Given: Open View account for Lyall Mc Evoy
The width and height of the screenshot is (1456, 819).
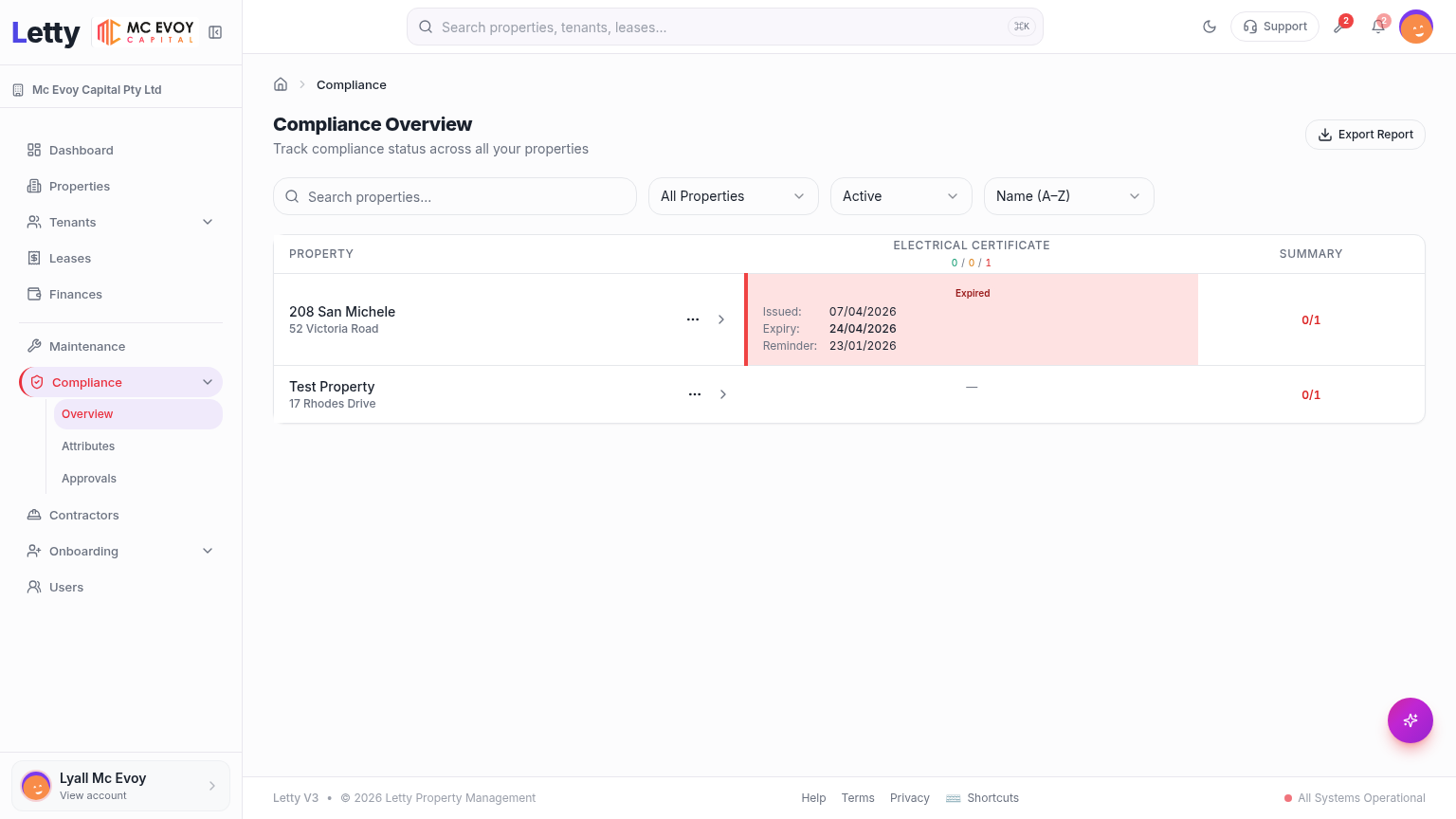Looking at the screenshot, I should (120, 786).
